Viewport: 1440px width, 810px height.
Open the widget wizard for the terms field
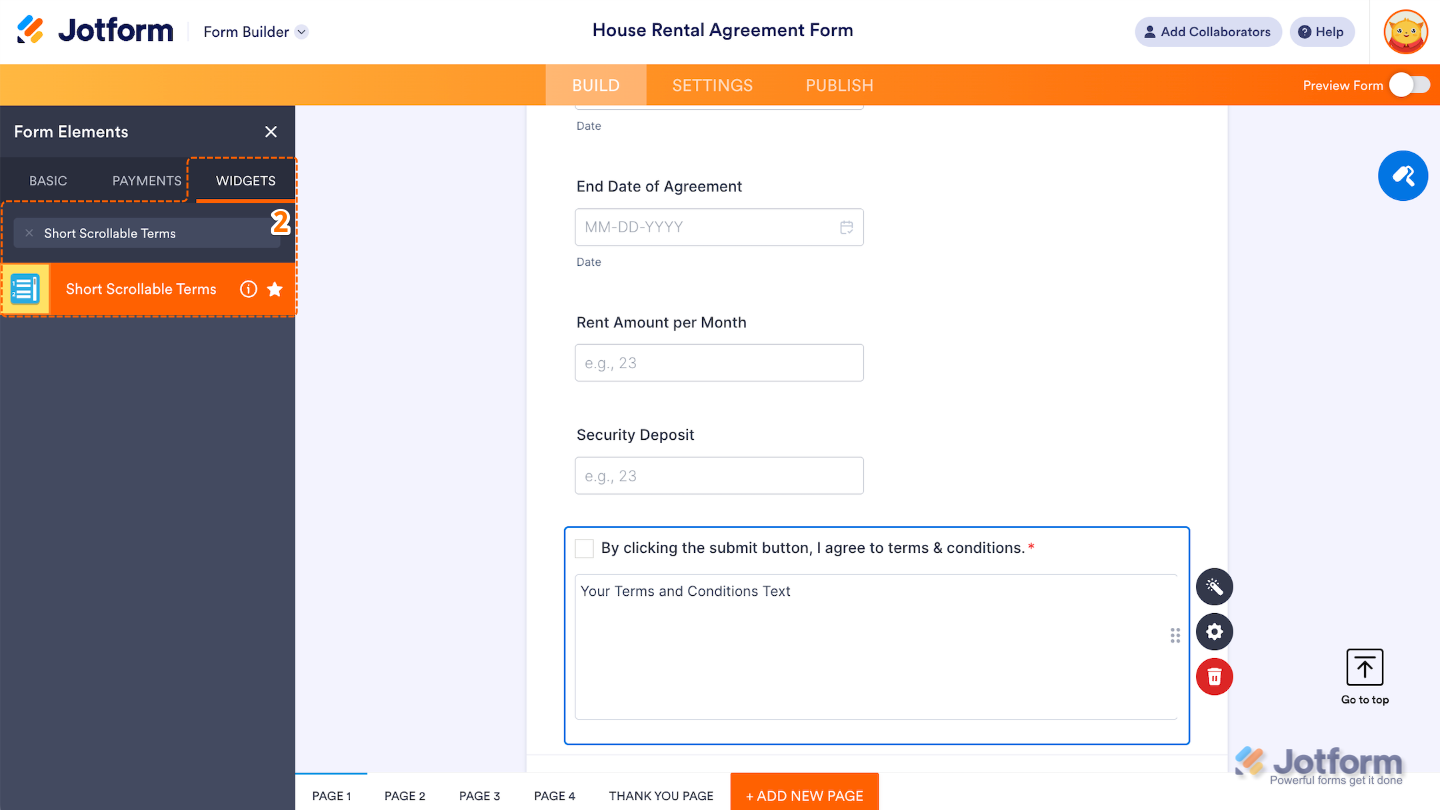pyautogui.click(x=1214, y=586)
